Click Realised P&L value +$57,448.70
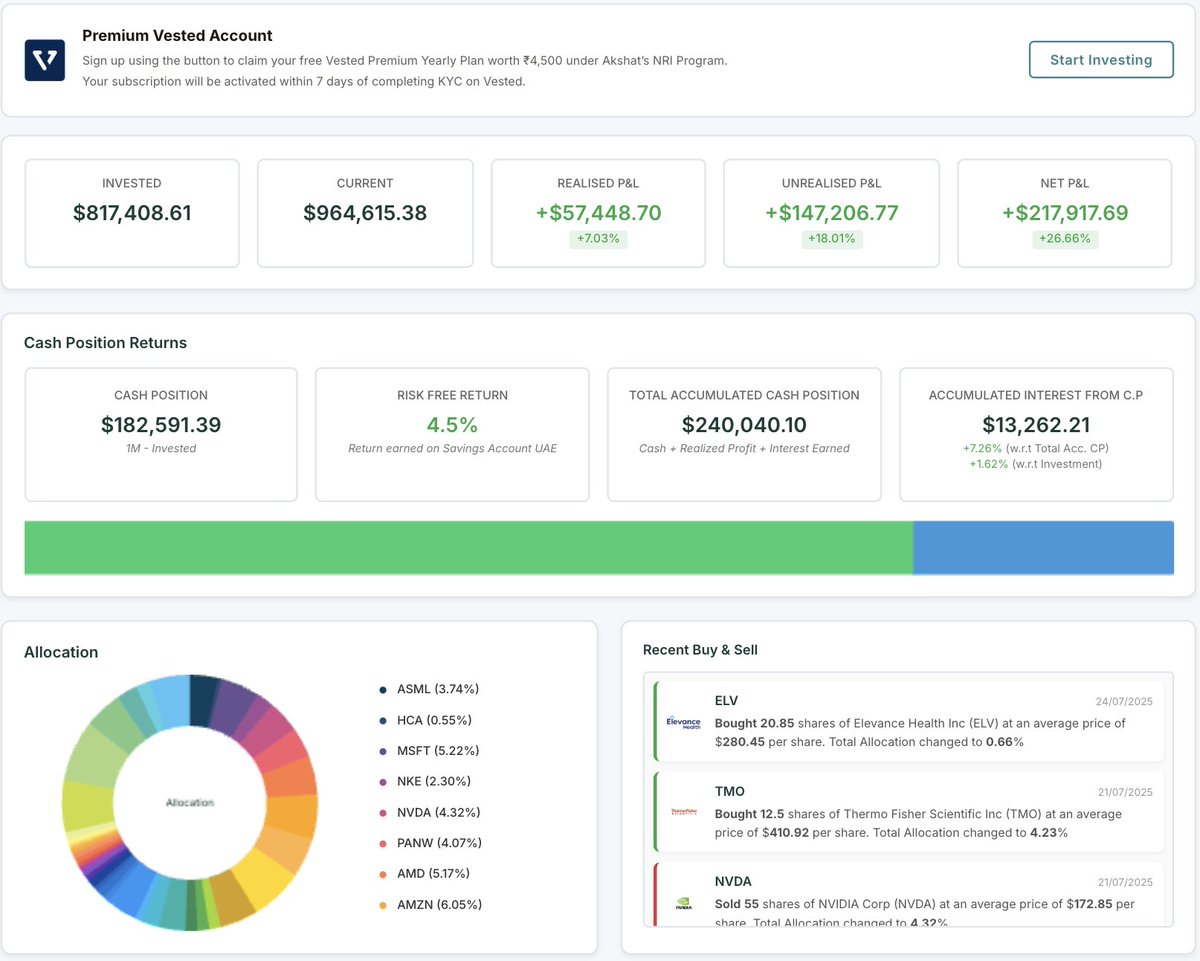The width and height of the screenshot is (1200, 961). 598,213
